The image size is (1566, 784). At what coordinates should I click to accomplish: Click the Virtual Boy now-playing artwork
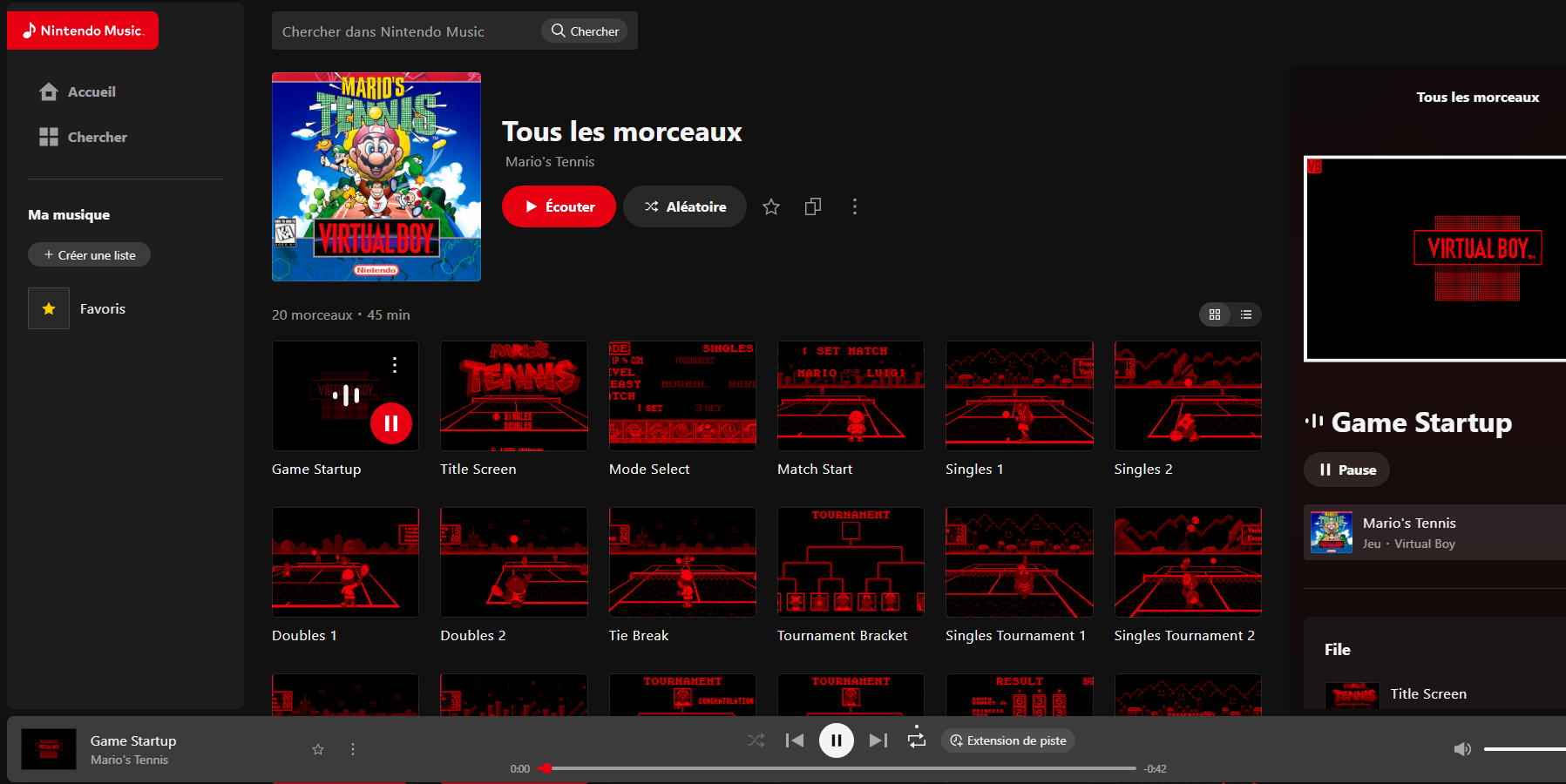(1435, 259)
